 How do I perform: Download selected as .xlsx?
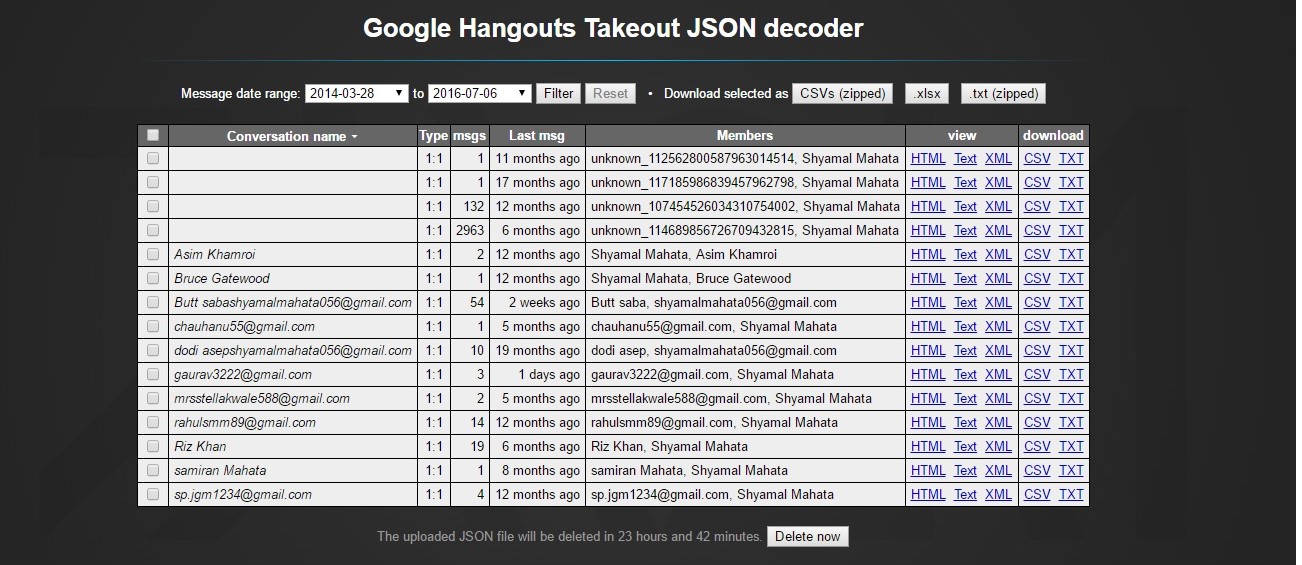pos(927,93)
